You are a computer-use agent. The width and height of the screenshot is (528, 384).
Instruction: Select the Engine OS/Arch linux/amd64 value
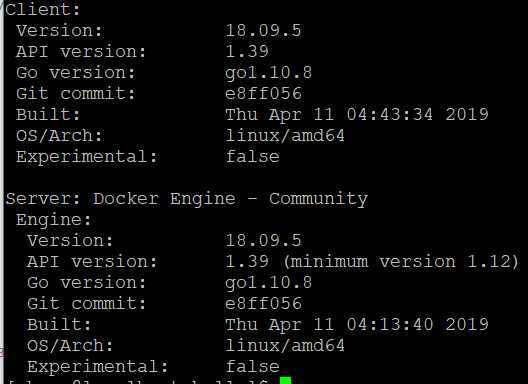[x=285, y=346]
